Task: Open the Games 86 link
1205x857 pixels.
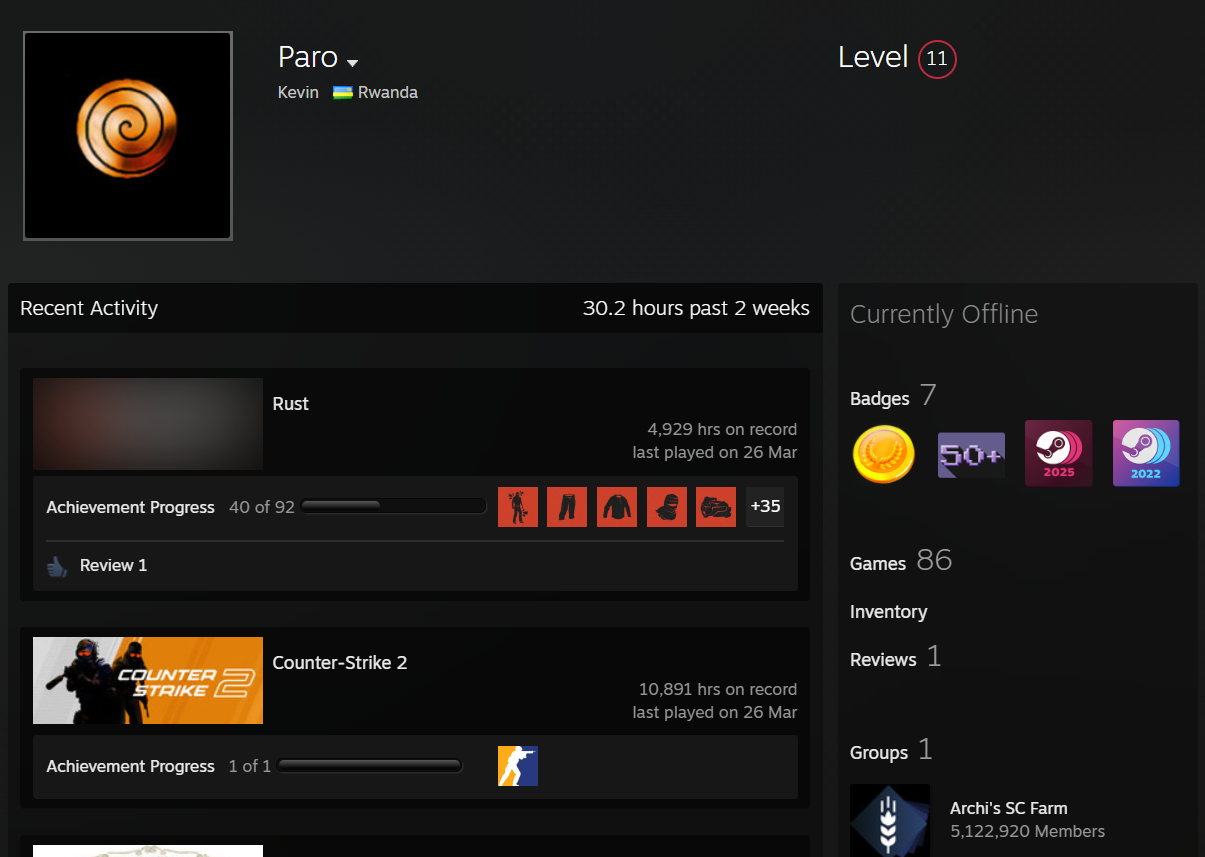Action: [x=901, y=562]
